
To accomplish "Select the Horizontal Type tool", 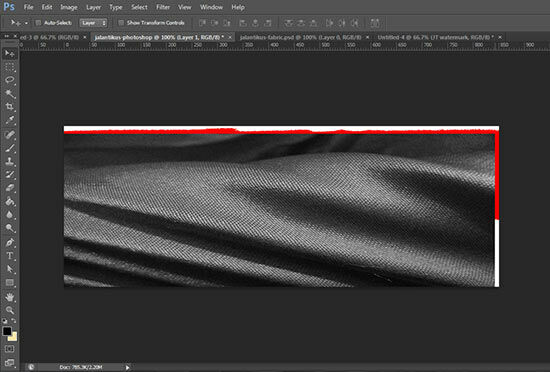I will tap(9, 256).
